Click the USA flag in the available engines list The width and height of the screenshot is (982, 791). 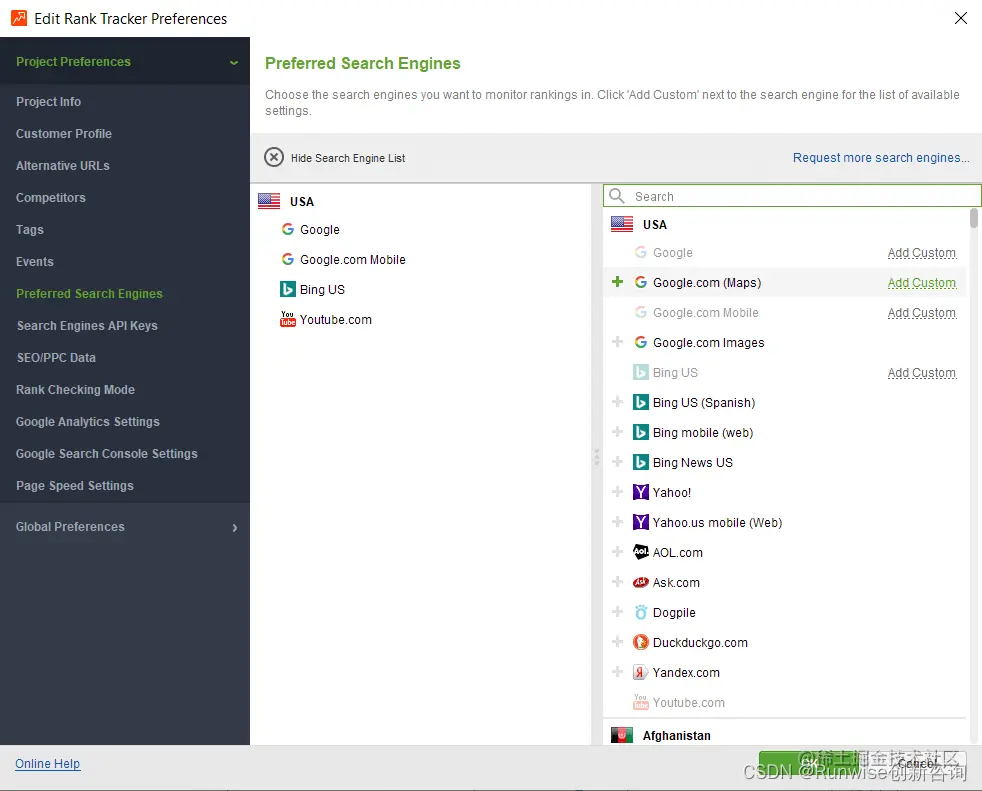click(x=622, y=224)
